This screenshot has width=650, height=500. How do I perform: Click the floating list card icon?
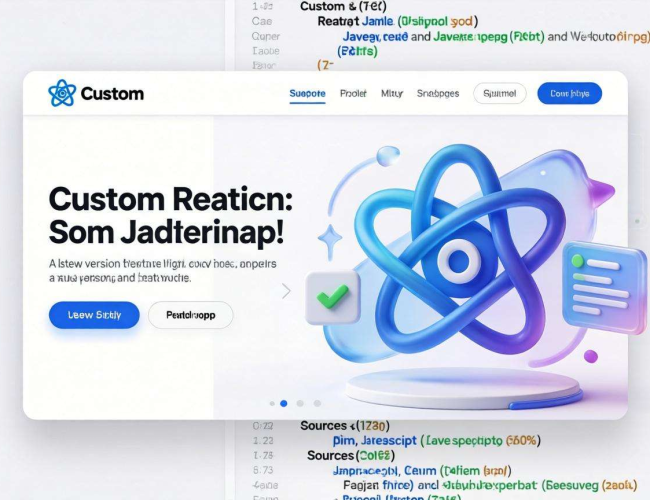pyautogui.click(x=603, y=287)
